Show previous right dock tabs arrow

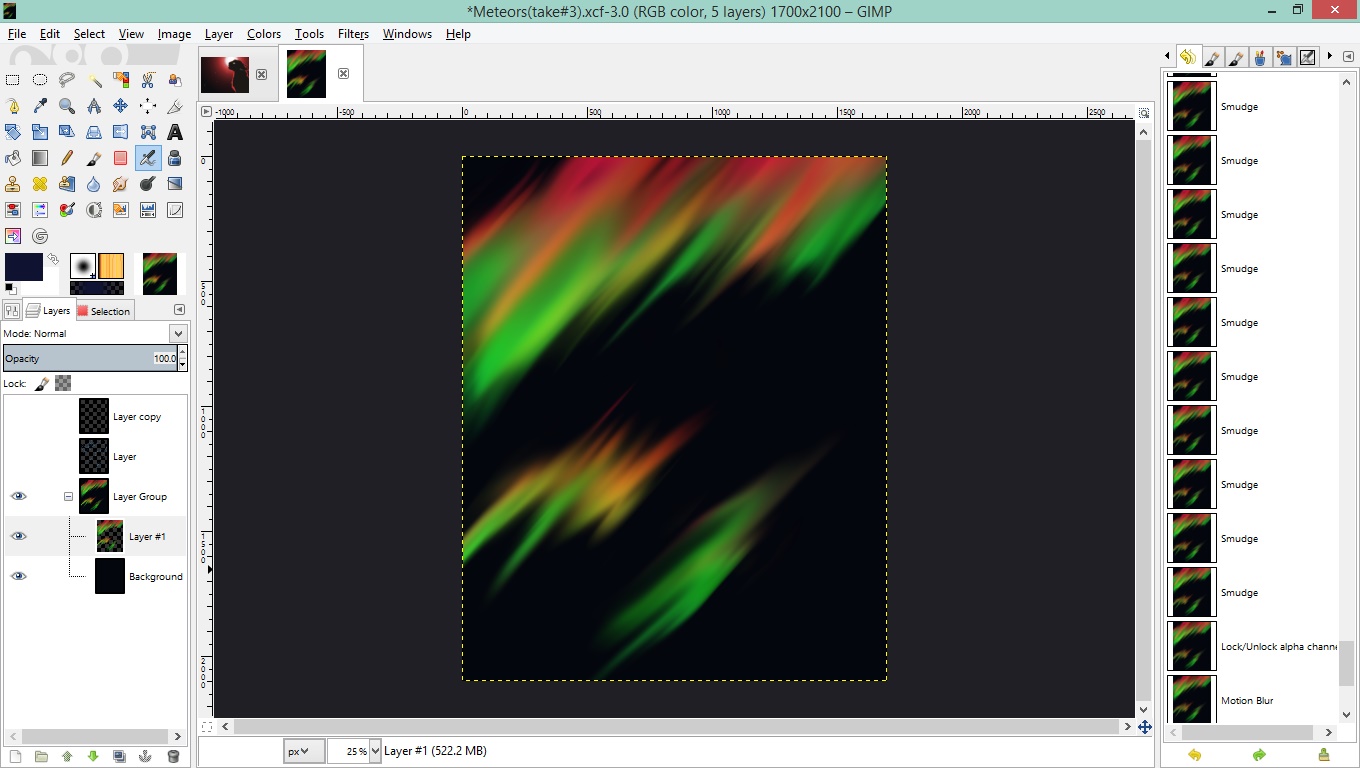tap(1167, 56)
